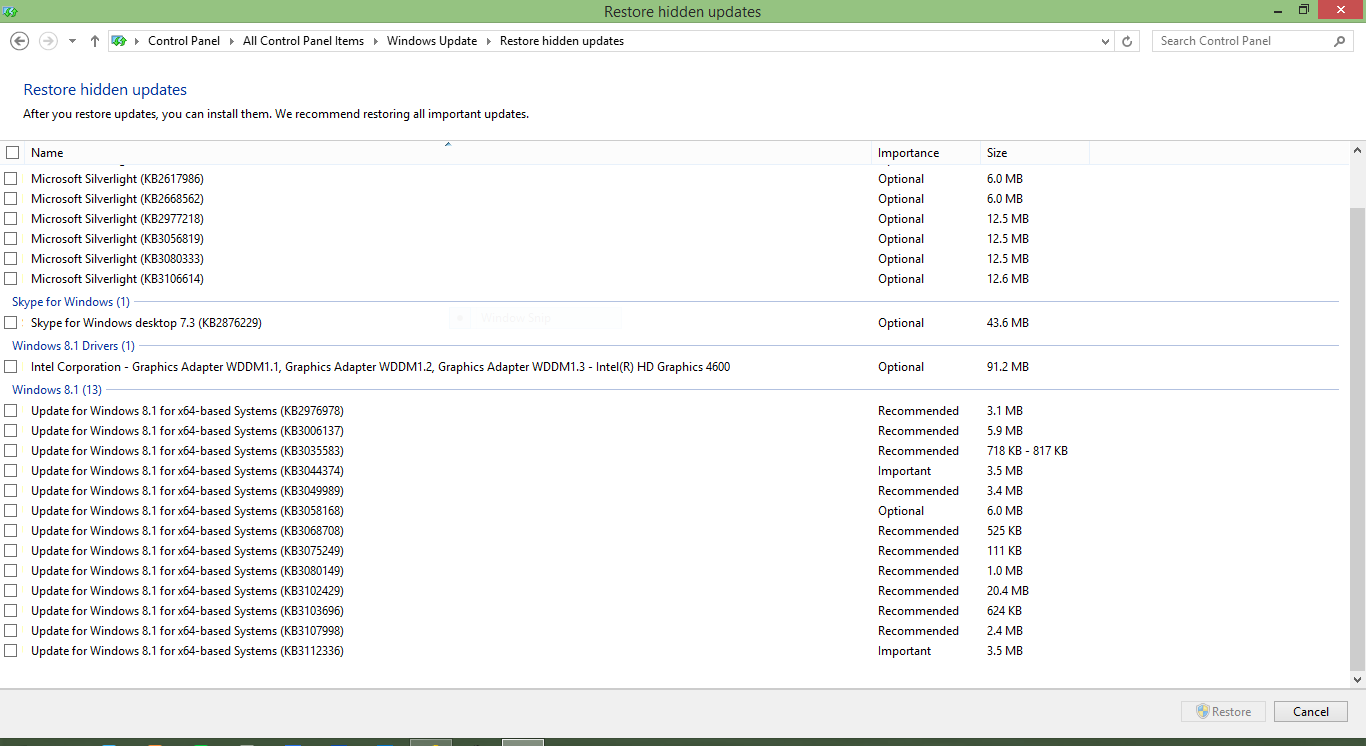1366x746 pixels.
Task: Check the update KB3035583 checkbox
Action: tap(11, 450)
